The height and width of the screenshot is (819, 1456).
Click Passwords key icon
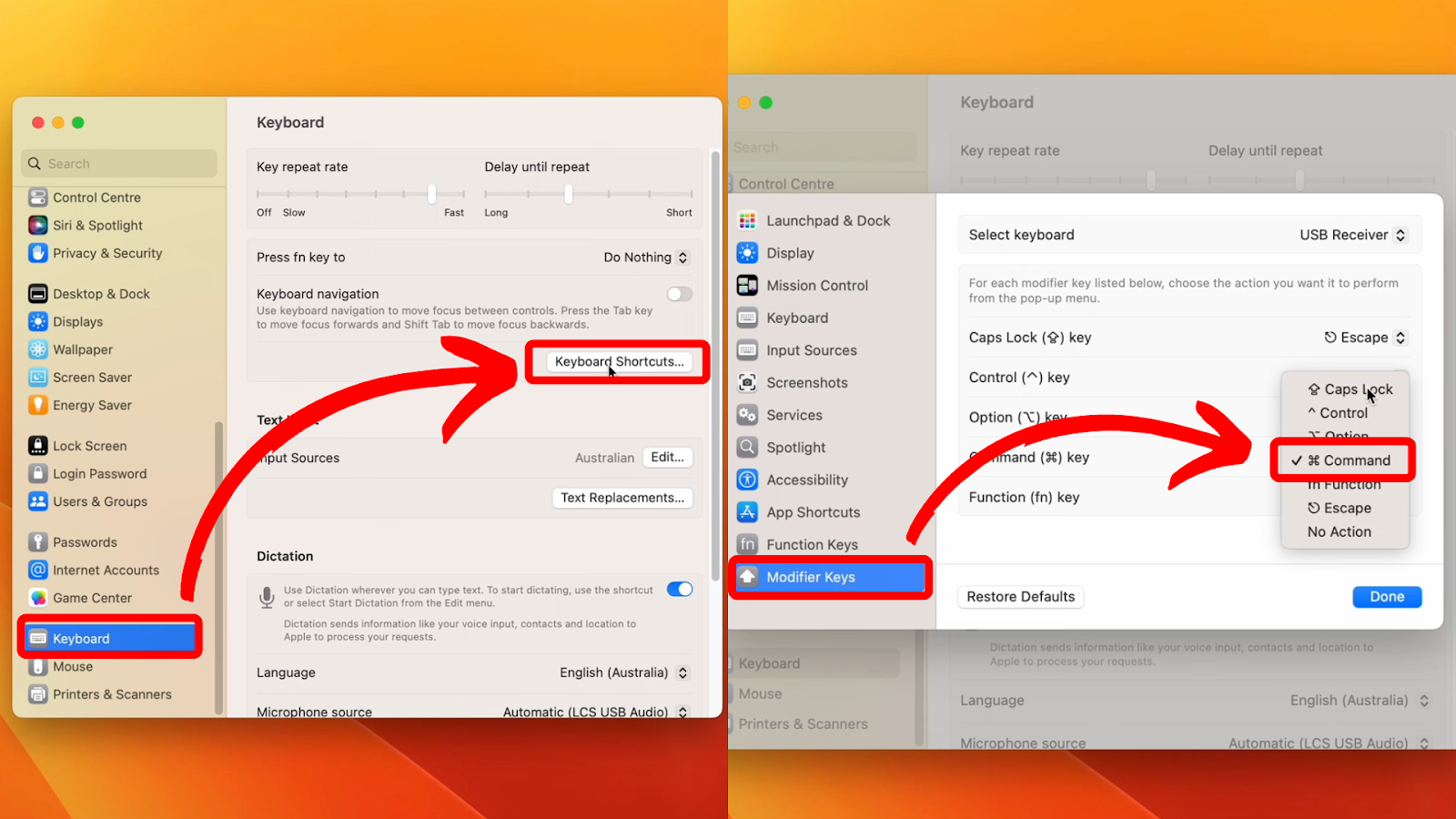(38, 542)
